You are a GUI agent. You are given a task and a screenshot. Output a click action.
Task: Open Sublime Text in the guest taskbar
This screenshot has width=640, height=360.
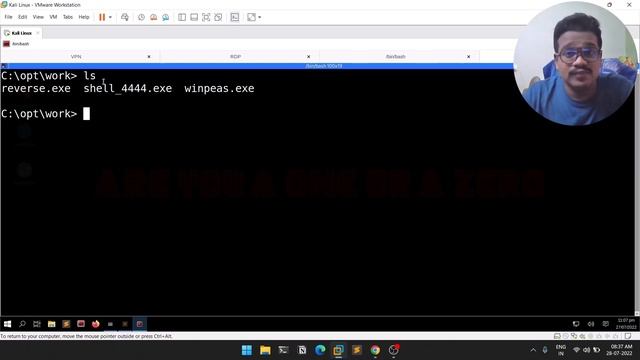click(66, 324)
